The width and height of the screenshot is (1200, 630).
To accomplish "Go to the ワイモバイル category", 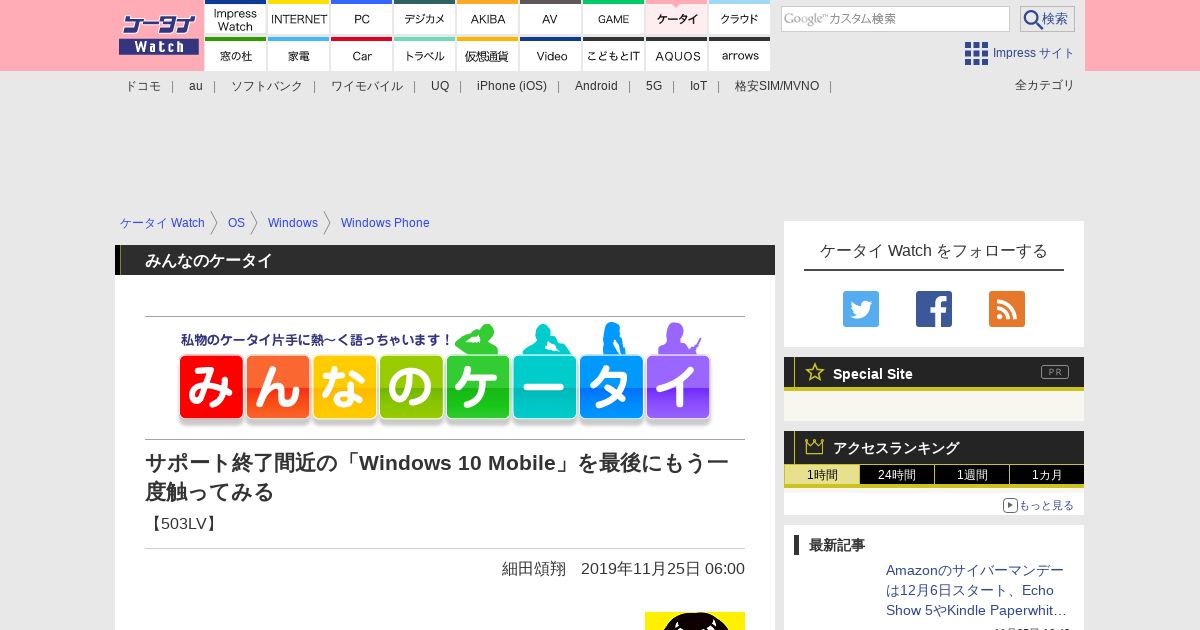I will [367, 86].
